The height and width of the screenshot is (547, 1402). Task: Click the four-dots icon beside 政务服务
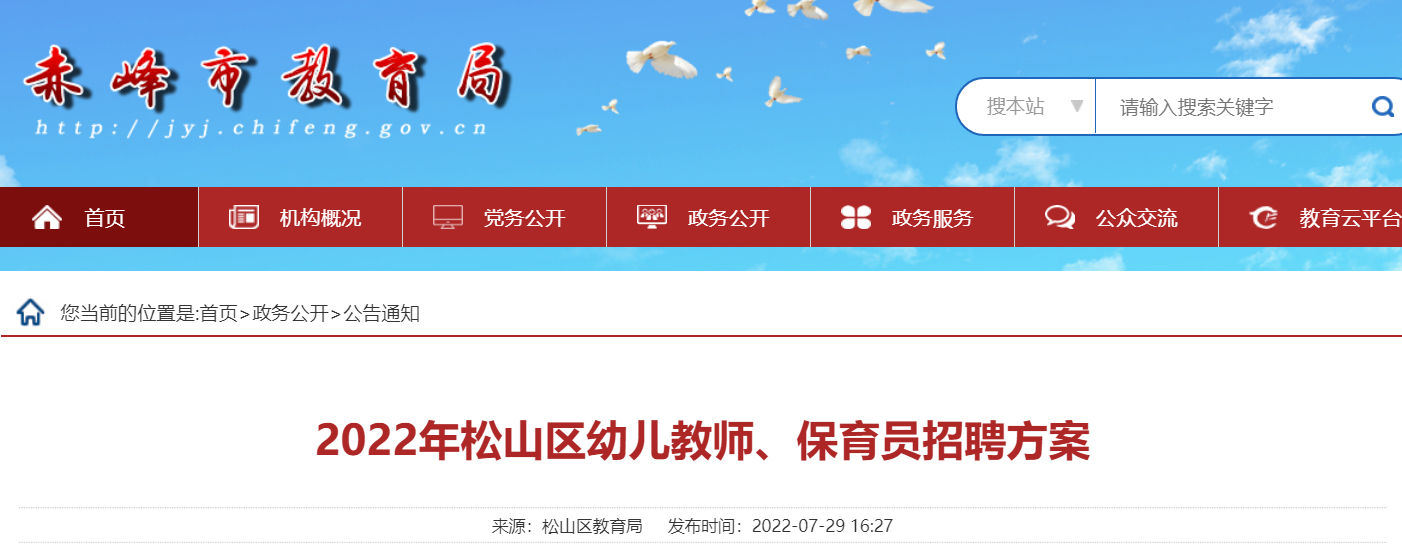click(856, 217)
